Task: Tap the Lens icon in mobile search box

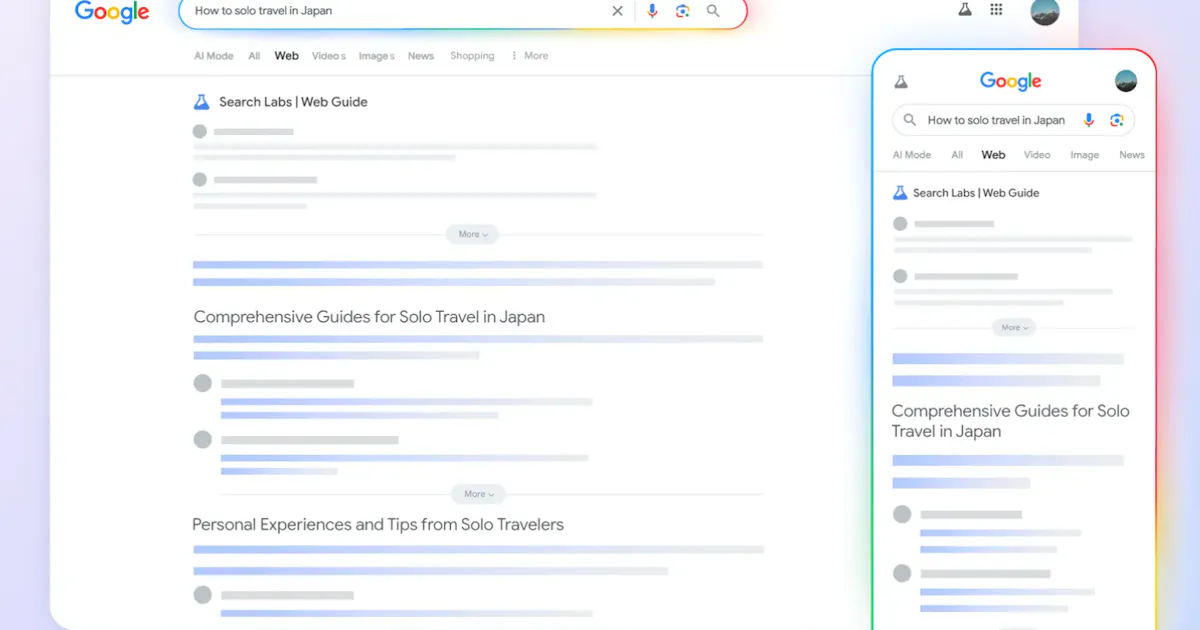Action: tap(1117, 120)
